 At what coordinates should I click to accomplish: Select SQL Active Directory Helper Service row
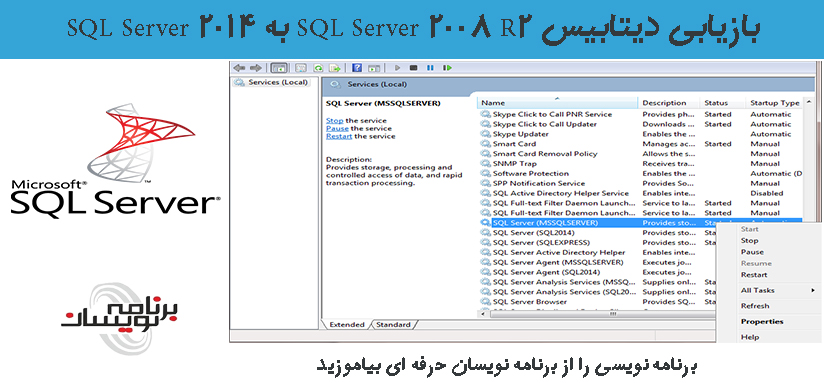(x=560, y=193)
